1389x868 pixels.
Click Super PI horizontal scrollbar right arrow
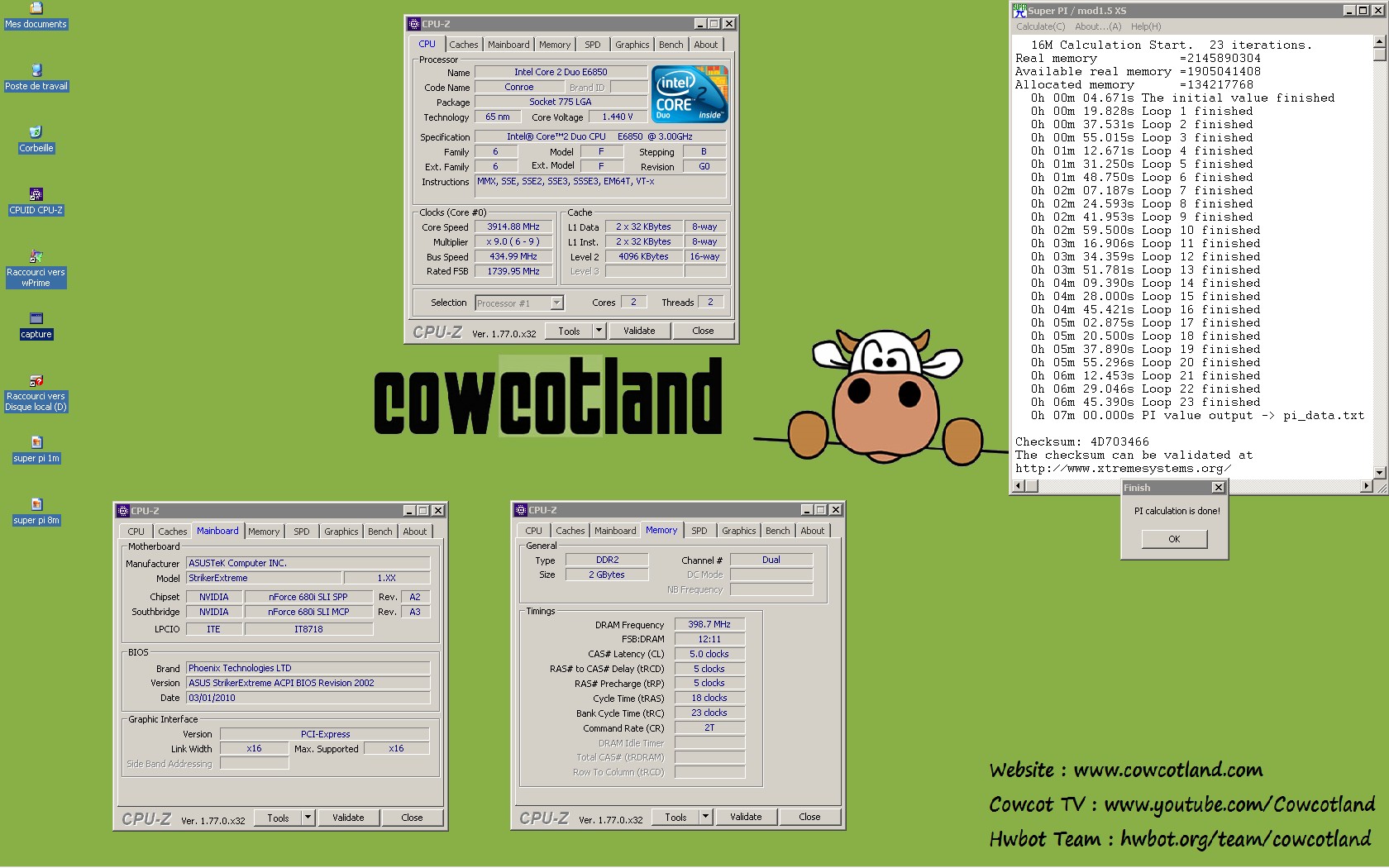point(1367,486)
